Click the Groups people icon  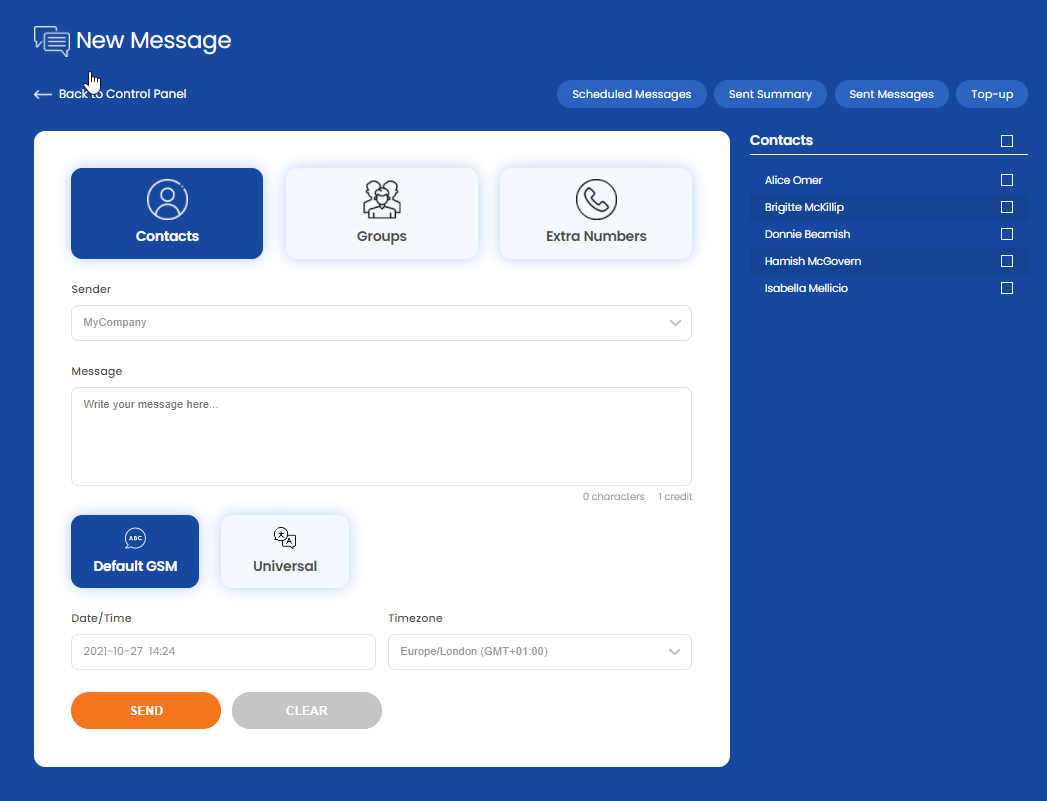381,199
